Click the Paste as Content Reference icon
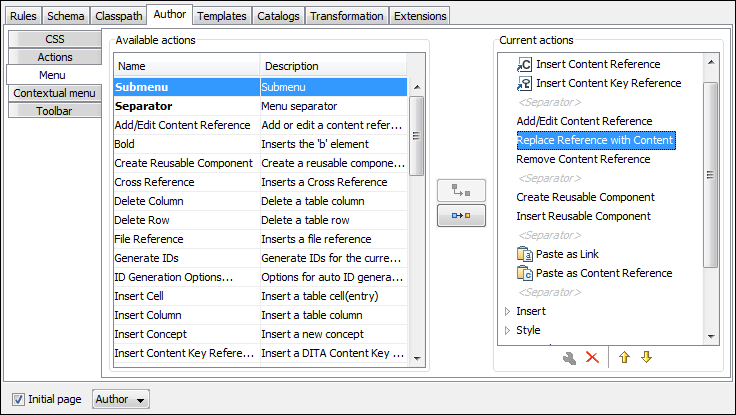 pyautogui.click(x=525, y=273)
